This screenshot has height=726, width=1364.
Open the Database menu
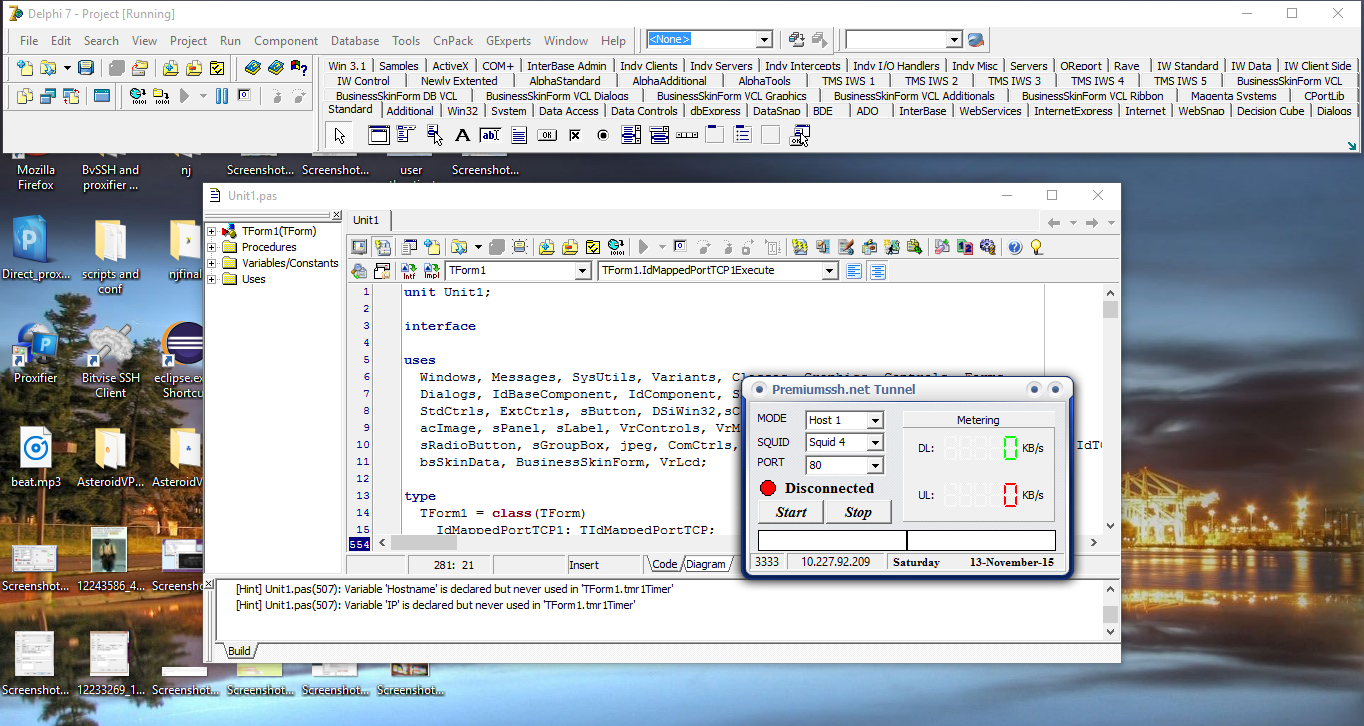(x=355, y=41)
